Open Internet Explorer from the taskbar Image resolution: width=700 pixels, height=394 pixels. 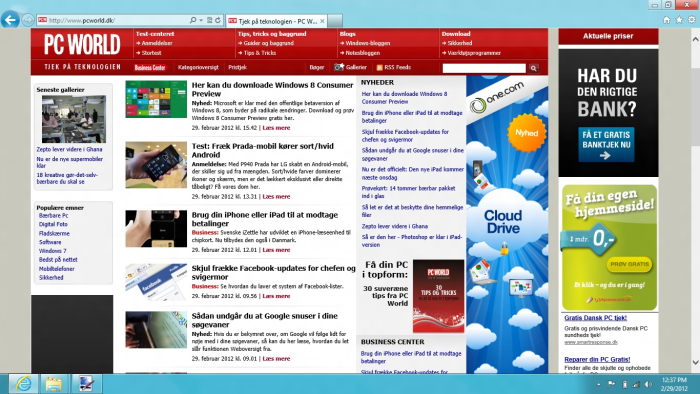point(24,384)
